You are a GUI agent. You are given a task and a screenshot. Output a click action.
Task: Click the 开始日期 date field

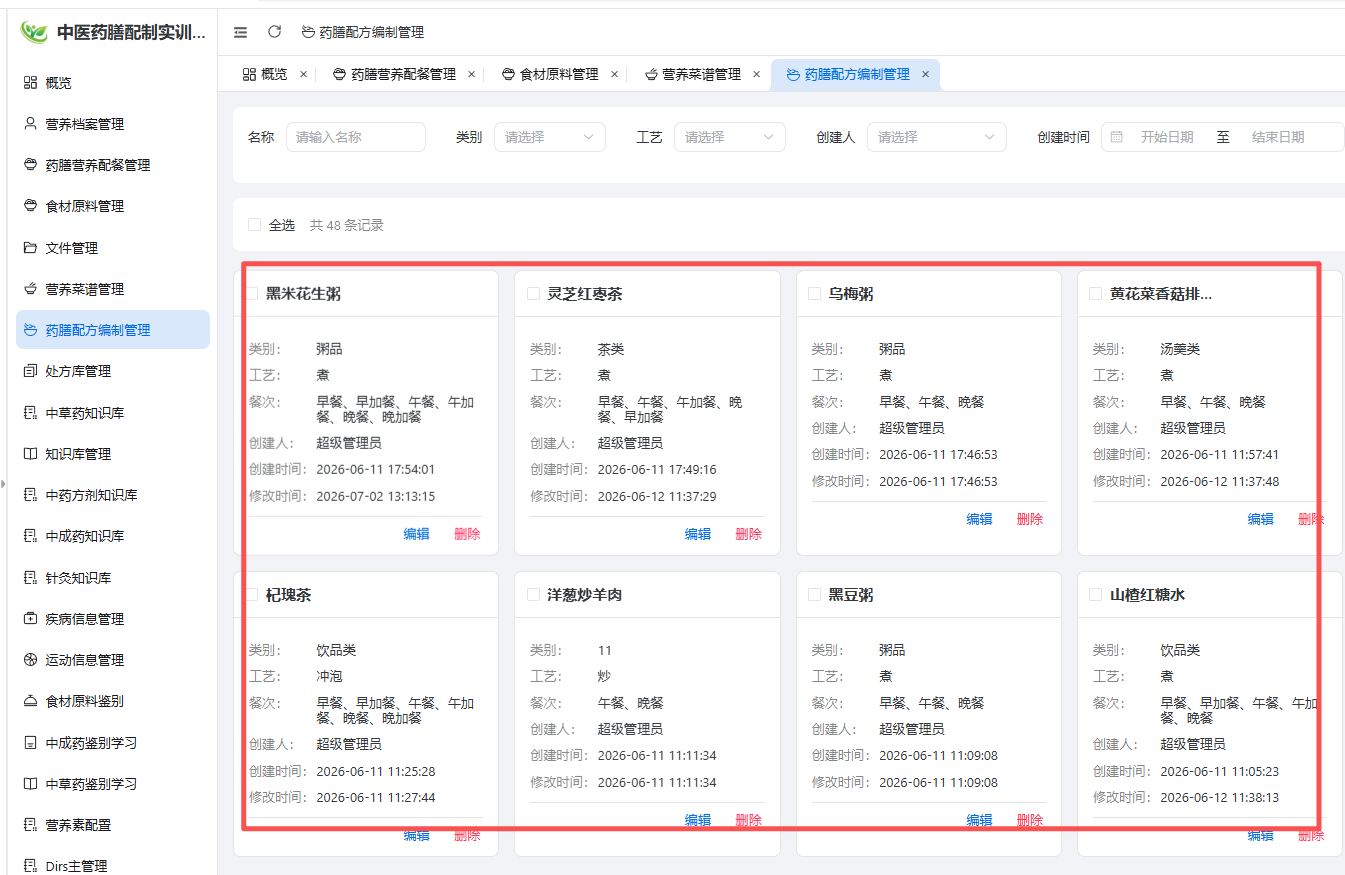click(1167, 137)
